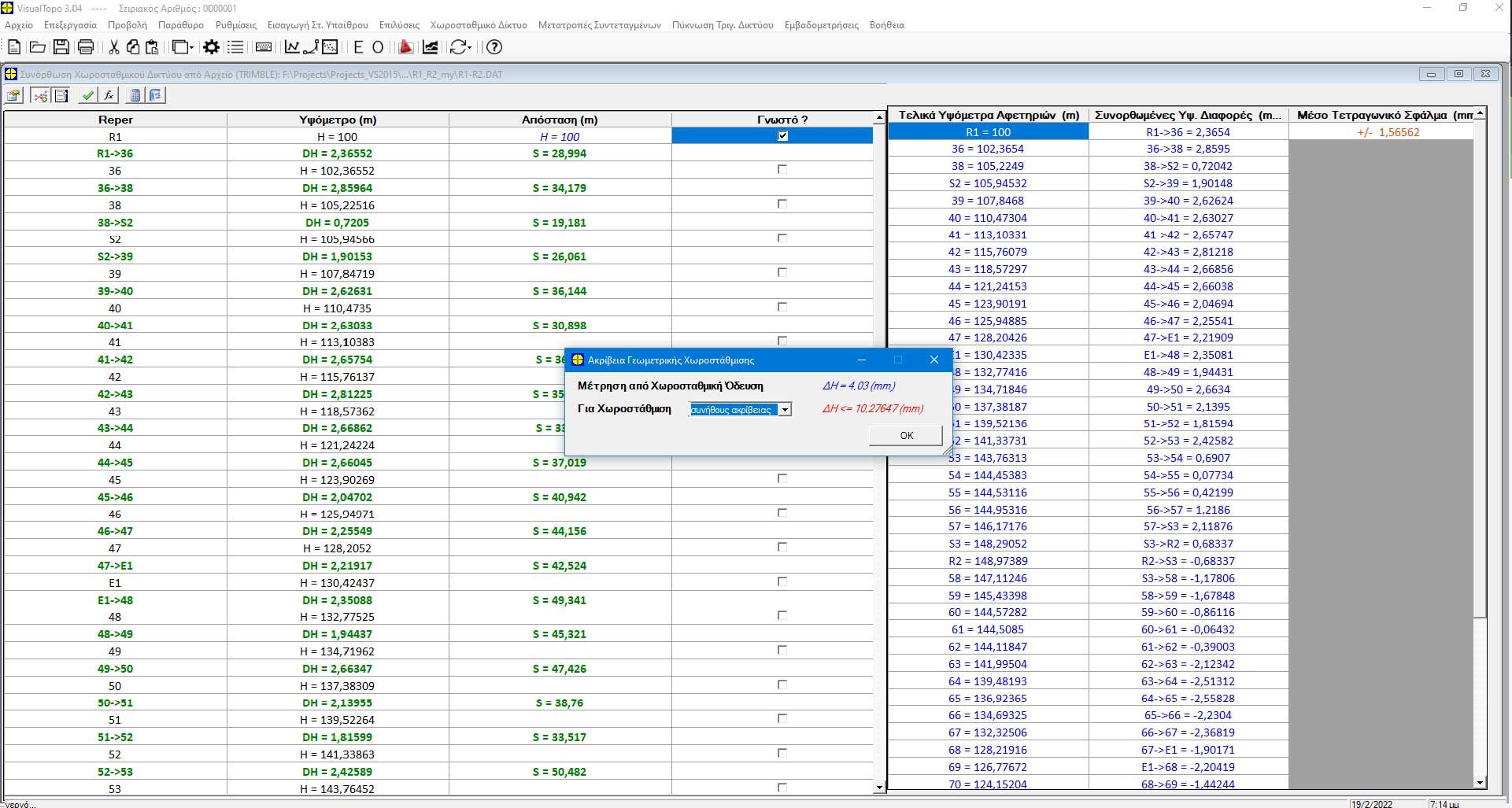Click the scissors cut icon
The height and width of the screenshot is (808, 1512).
point(114,47)
